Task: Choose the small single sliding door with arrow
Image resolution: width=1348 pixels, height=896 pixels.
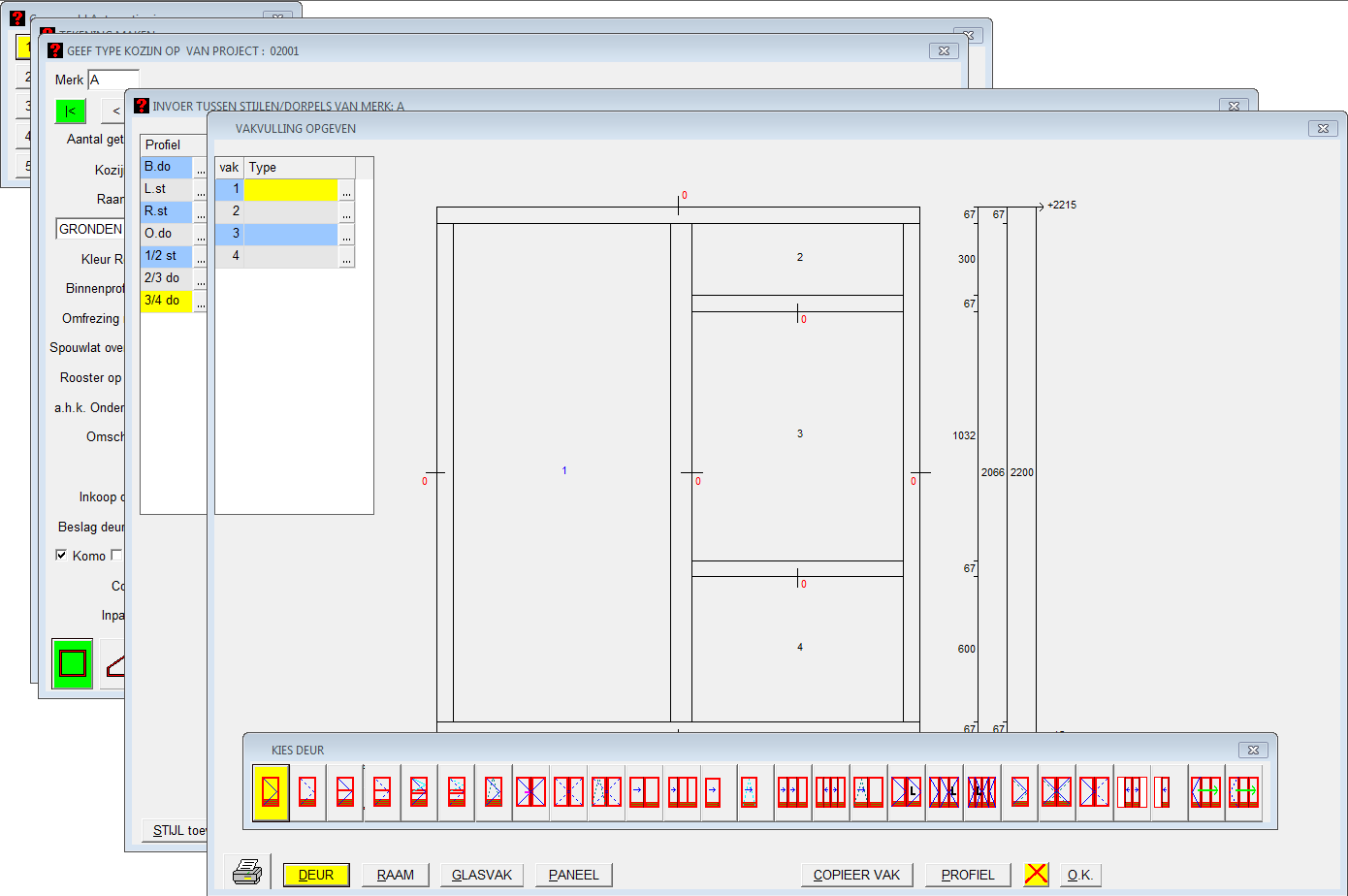Action: 713,792
